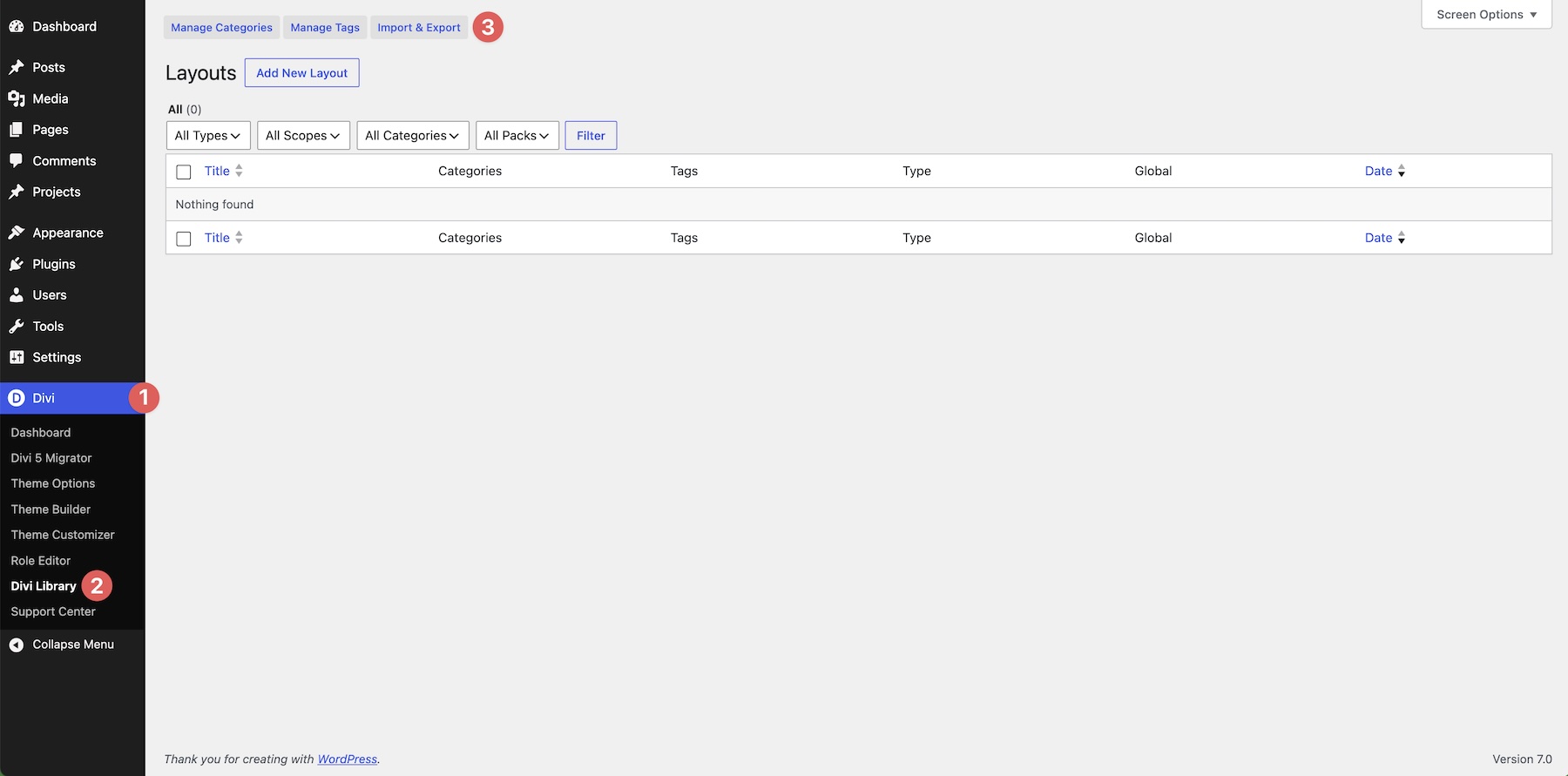This screenshot has width=1568, height=776.
Task: Click the Settings sliders icon
Action: tap(17, 357)
